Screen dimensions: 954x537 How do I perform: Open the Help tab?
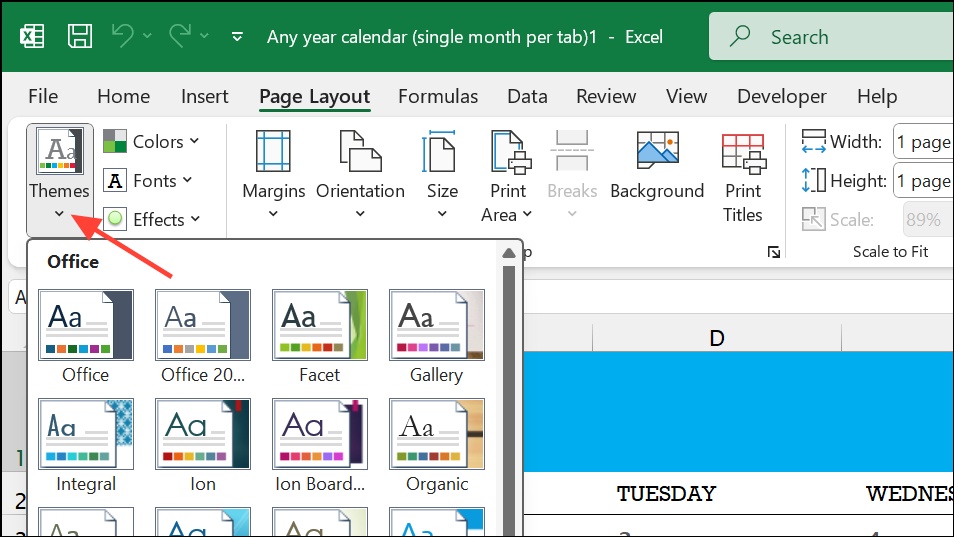click(x=877, y=96)
